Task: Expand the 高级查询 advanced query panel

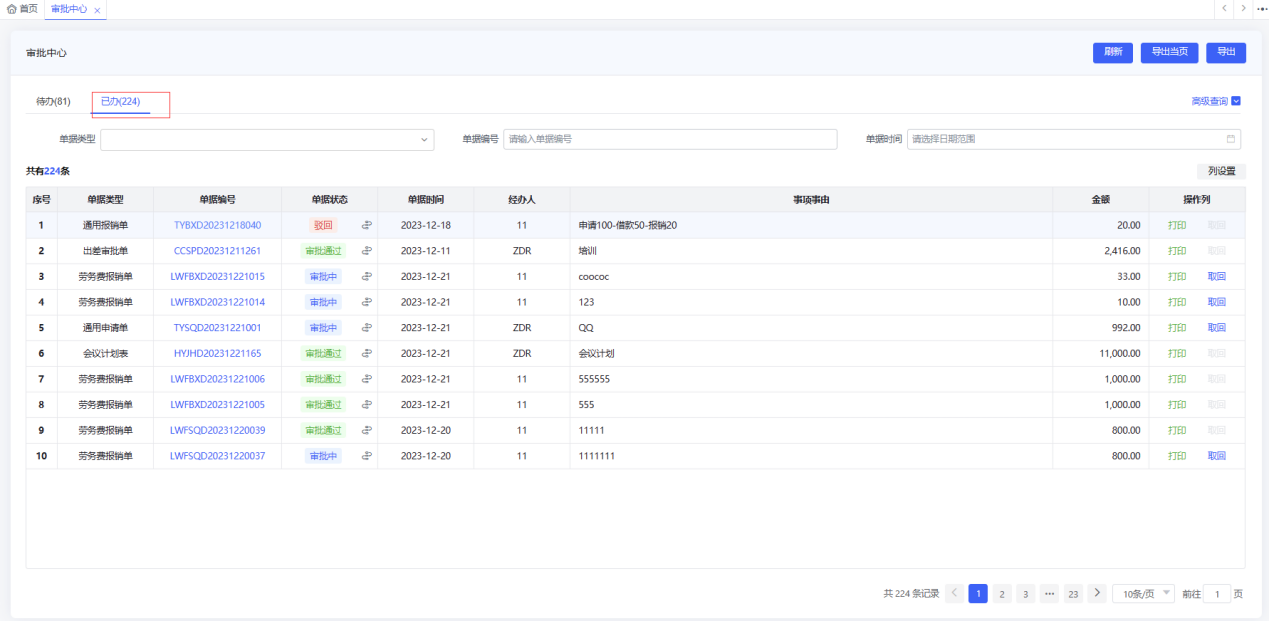Action: click(x=1216, y=101)
